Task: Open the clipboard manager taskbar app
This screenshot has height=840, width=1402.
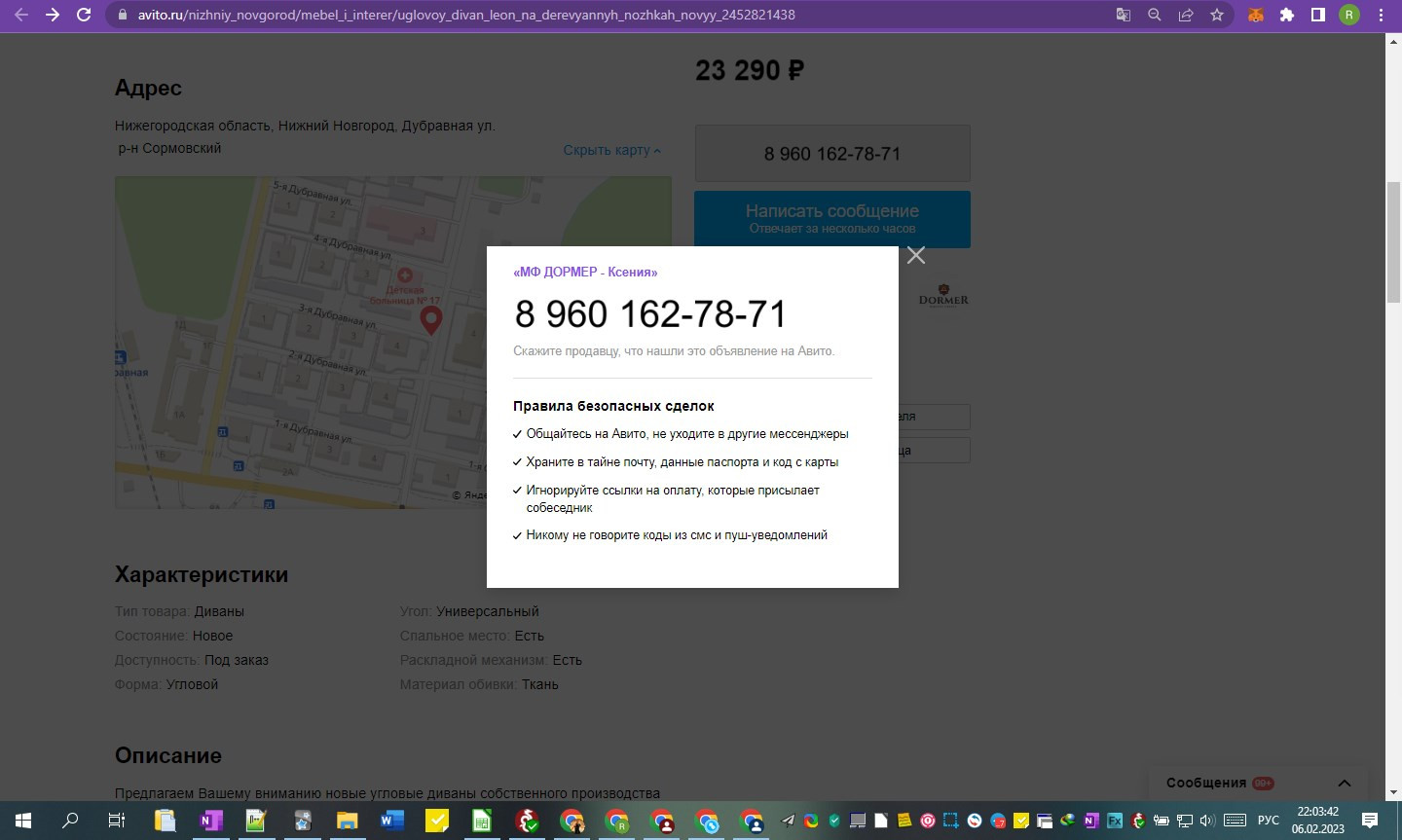Action: 164,821
